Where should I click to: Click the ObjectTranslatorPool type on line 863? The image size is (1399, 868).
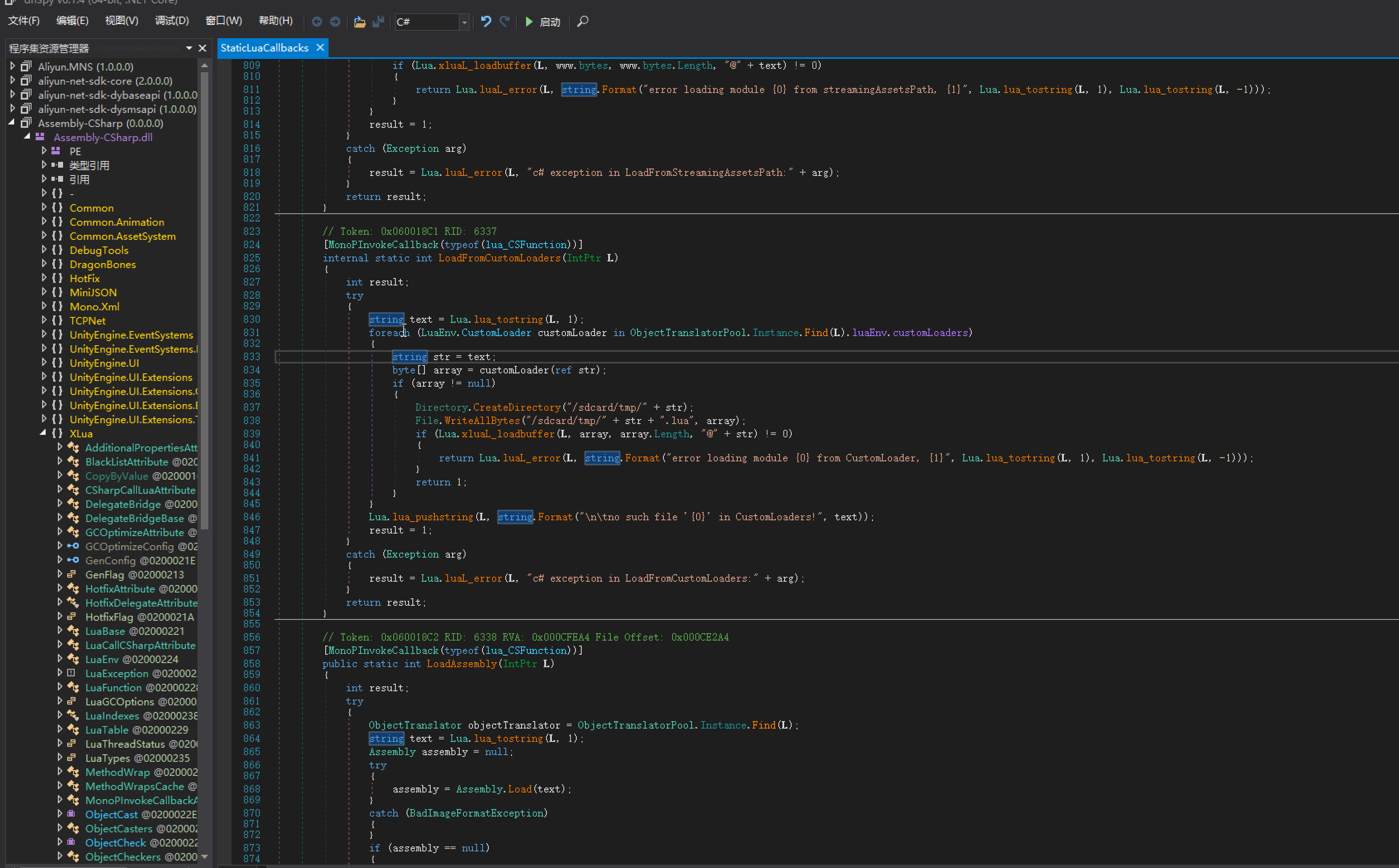(x=636, y=725)
